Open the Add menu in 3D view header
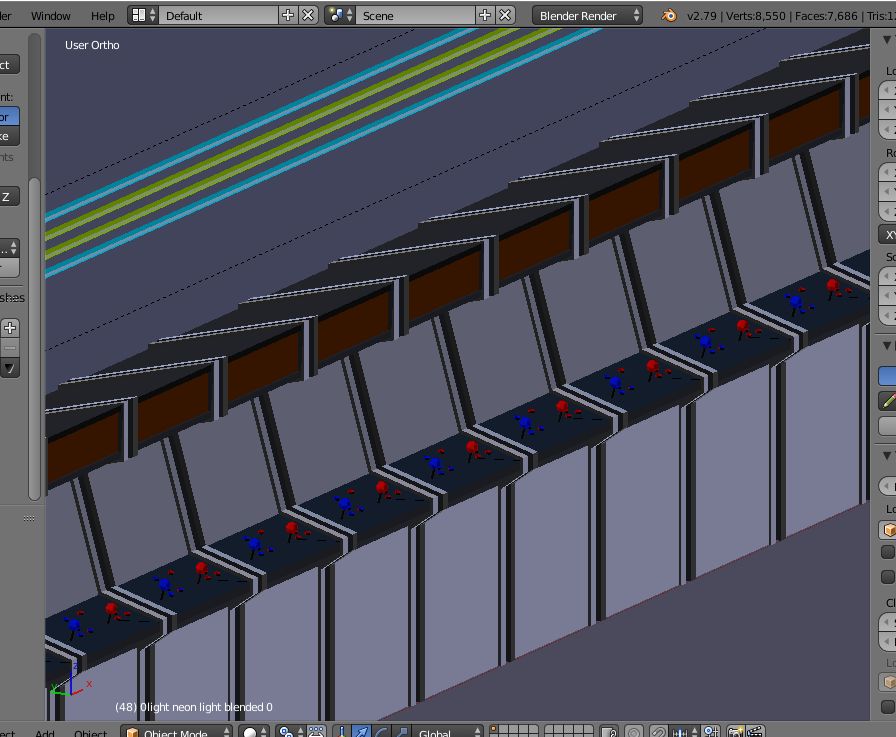Screen dimensions: 896x737 45,732
